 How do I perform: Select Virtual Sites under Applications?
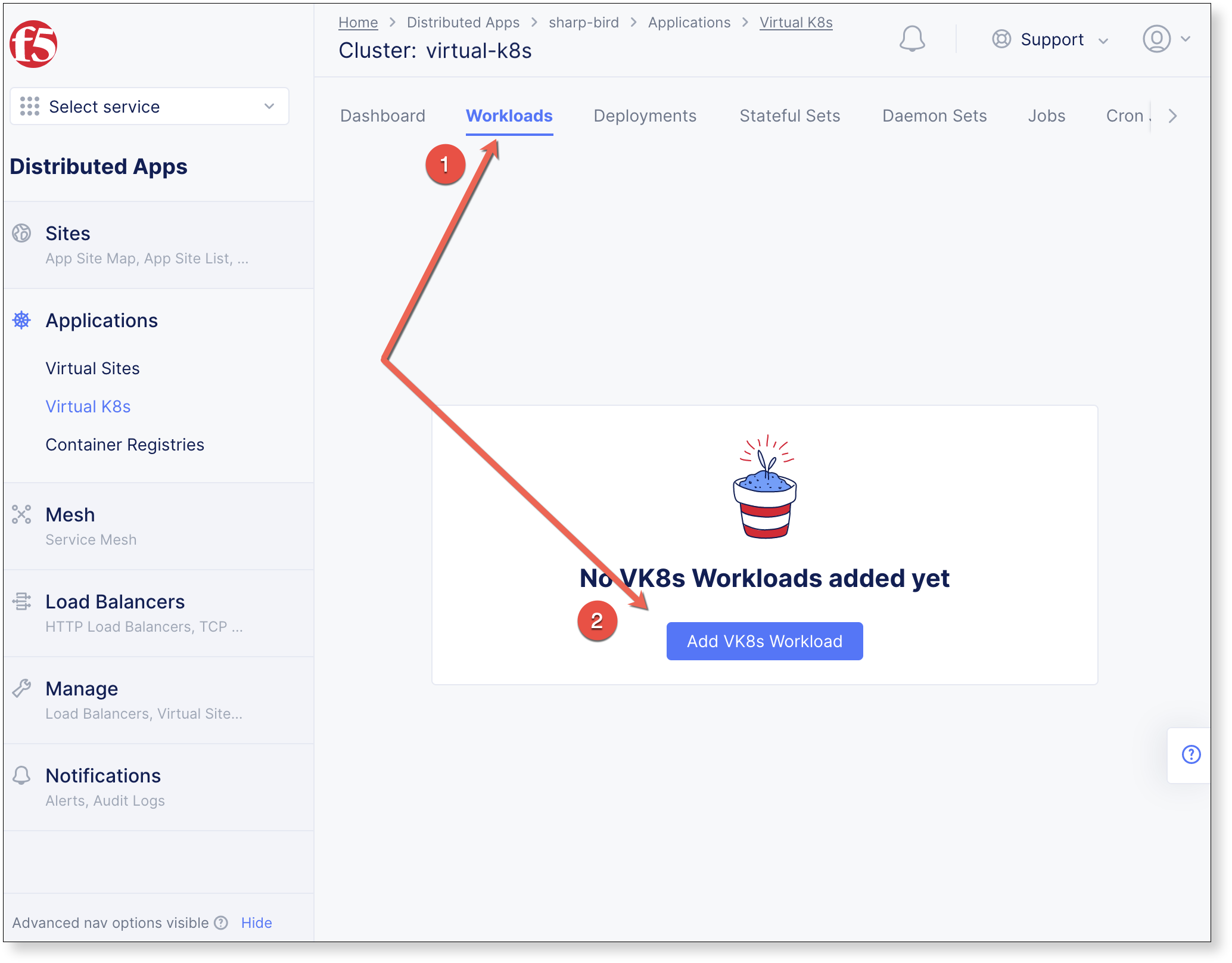click(x=93, y=368)
